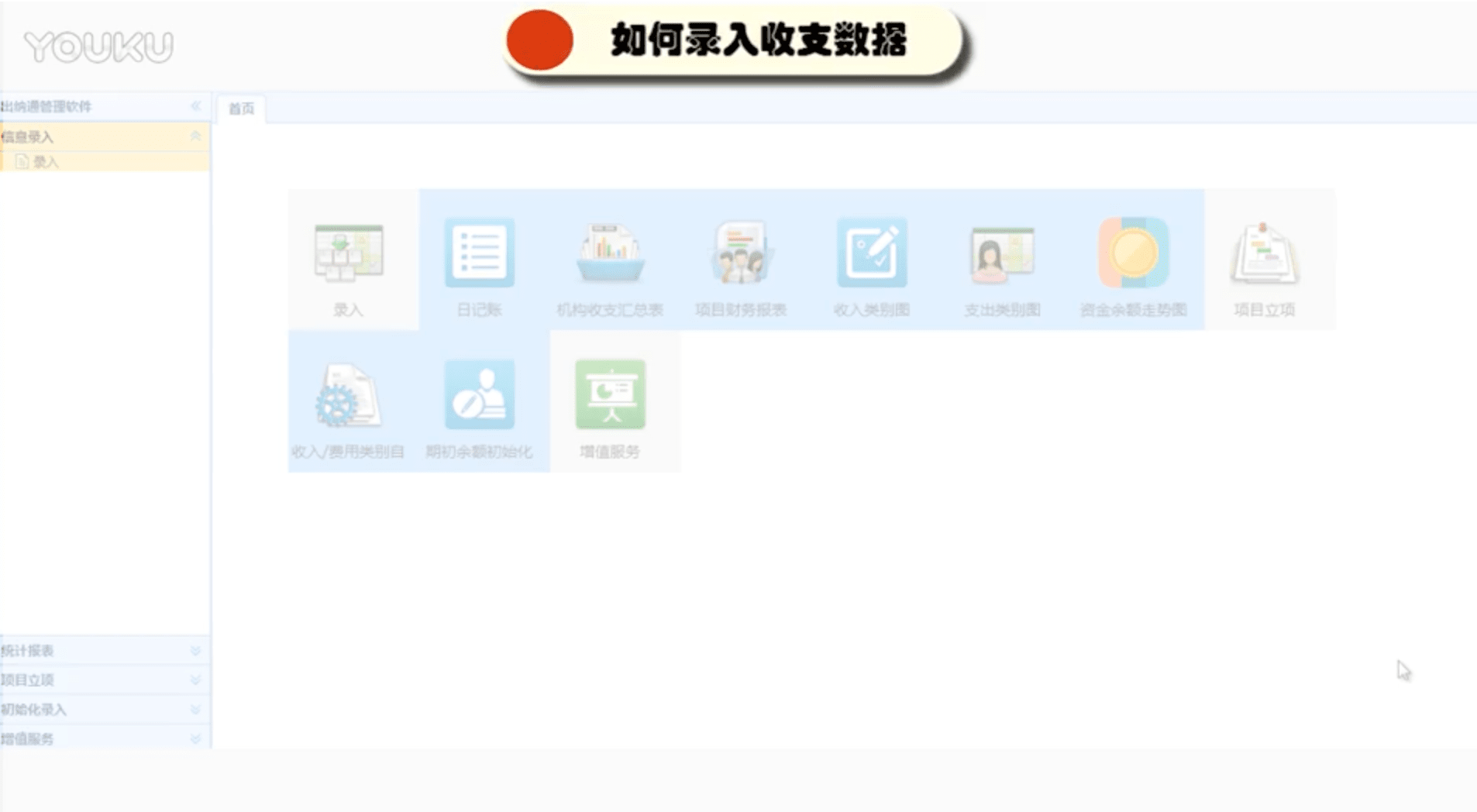The height and width of the screenshot is (812, 1477).
Task: Expand the 初始化录入 sidebar section
Action: (195, 710)
